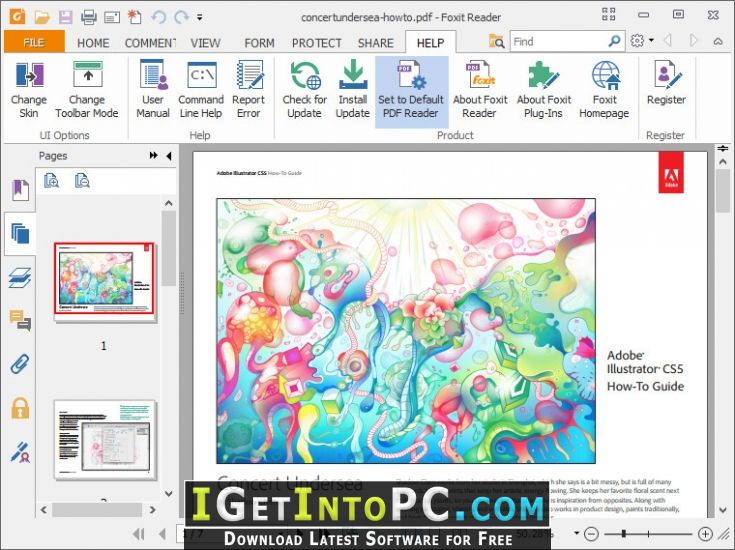Switch to the SHARE tab

point(375,43)
